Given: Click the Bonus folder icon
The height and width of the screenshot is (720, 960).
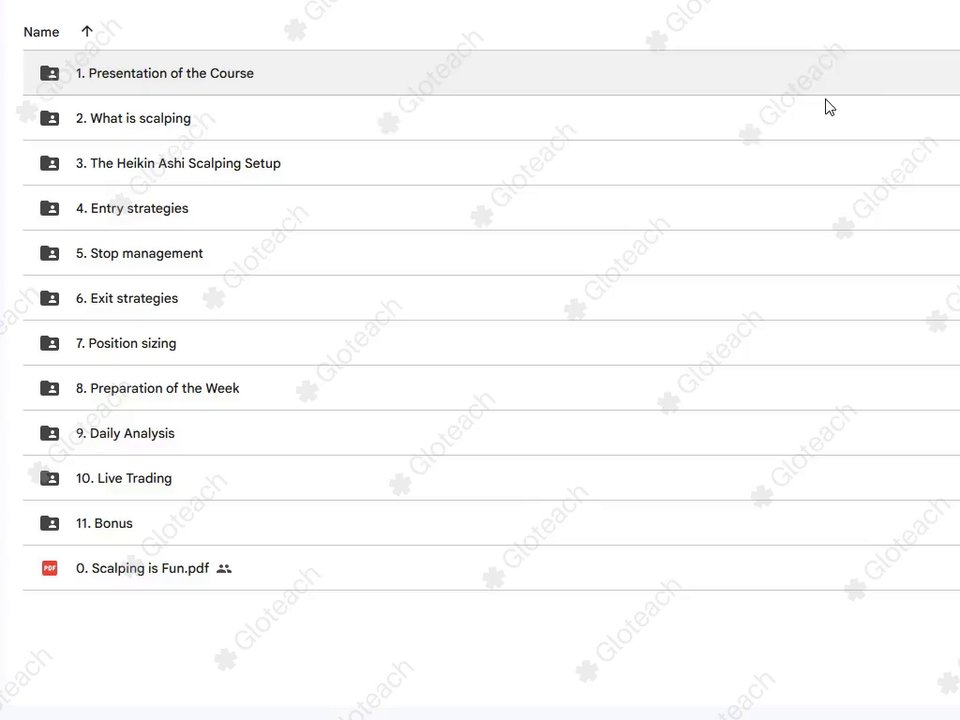Looking at the screenshot, I should pyautogui.click(x=50, y=523).
